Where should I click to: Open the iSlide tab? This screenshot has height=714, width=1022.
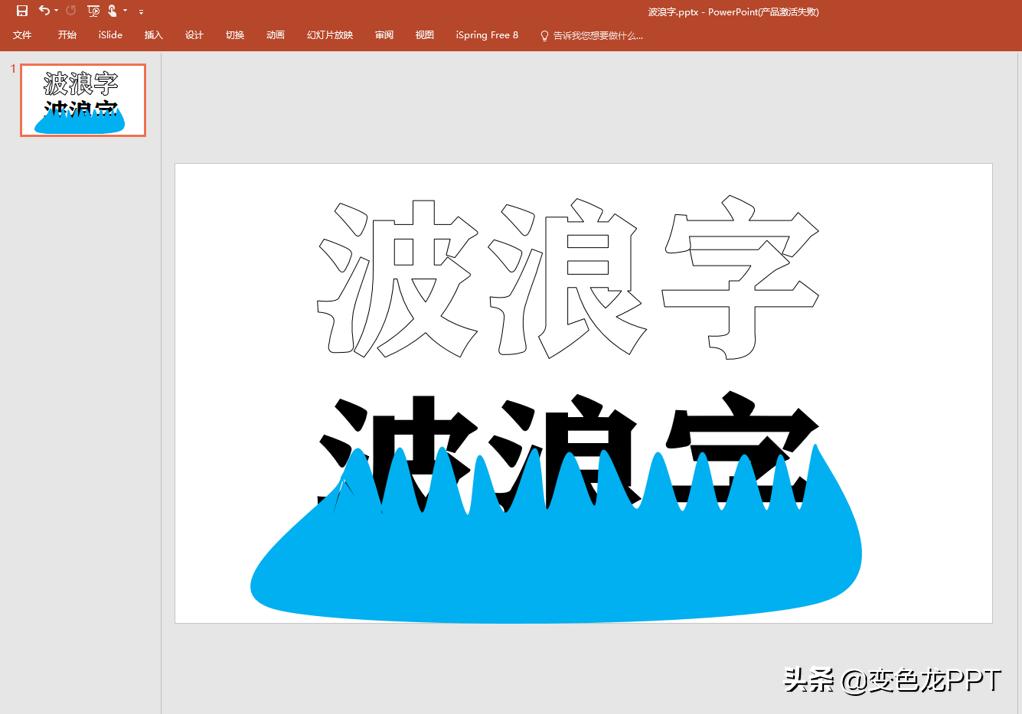(x=110, y=35)
